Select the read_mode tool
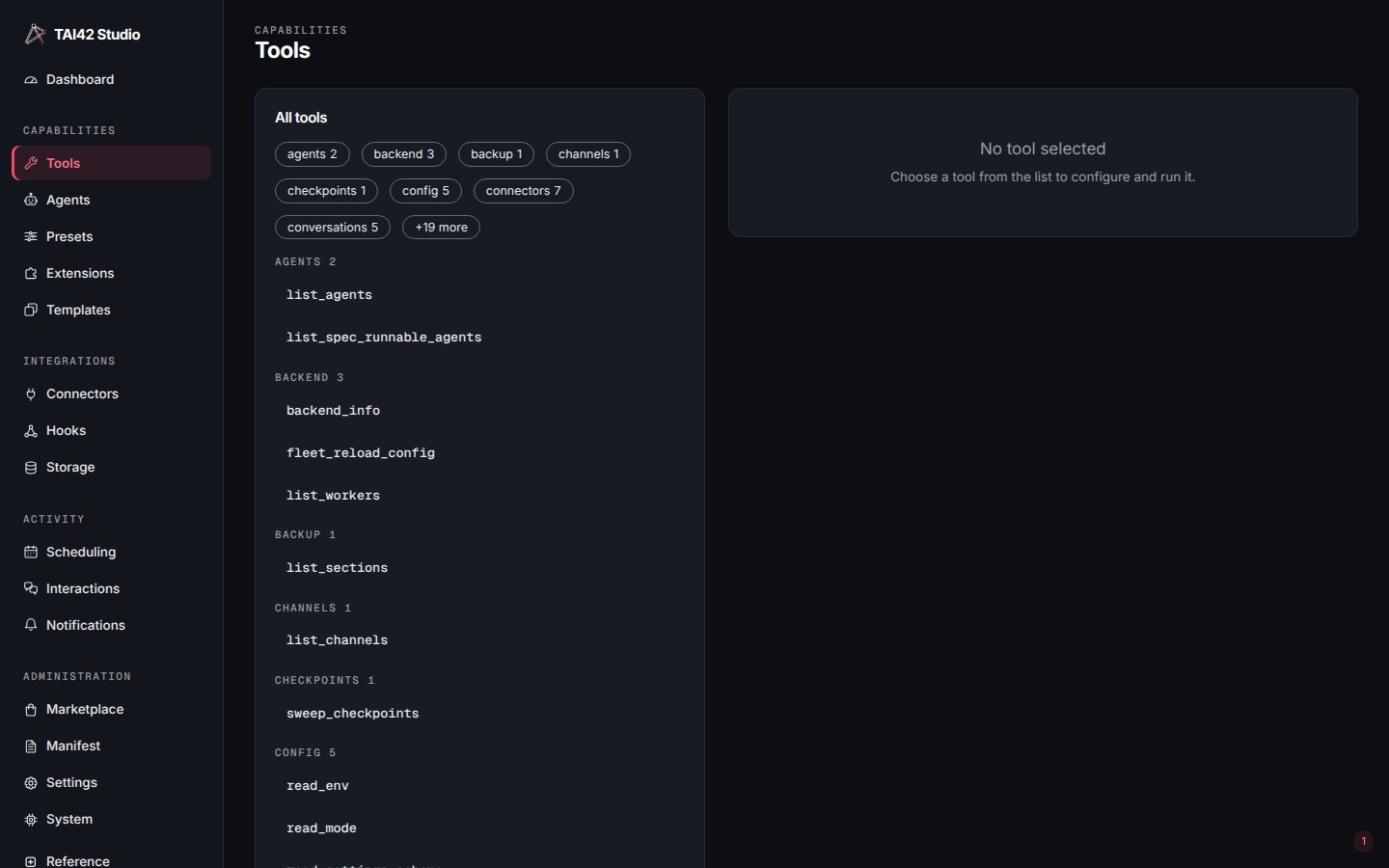This screenshot has height=868, width=1389. pyautogui.click(x=479, y=828)
